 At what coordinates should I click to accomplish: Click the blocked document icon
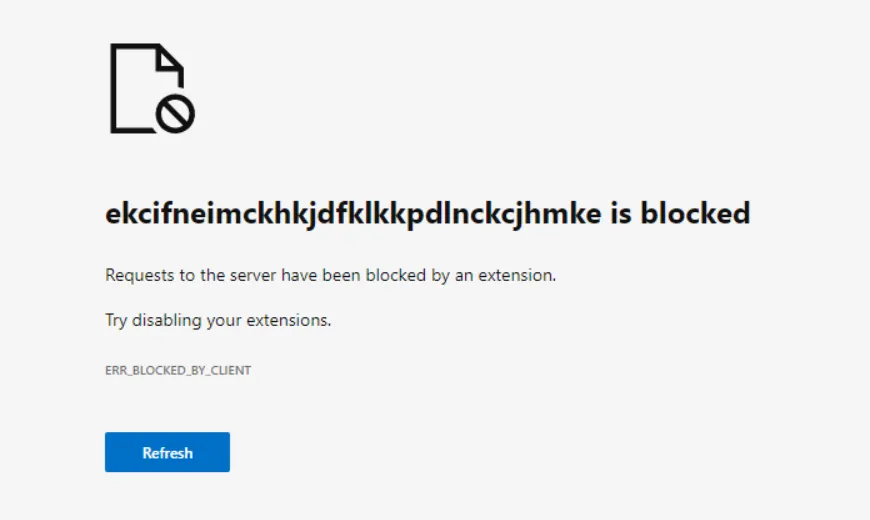147,88
